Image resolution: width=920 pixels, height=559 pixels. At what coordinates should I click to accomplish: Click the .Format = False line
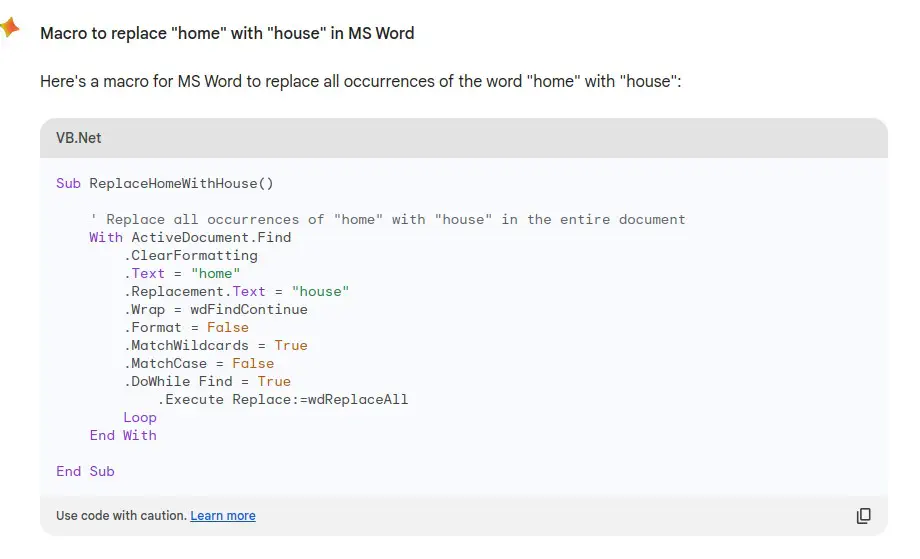tap(187, 327)
